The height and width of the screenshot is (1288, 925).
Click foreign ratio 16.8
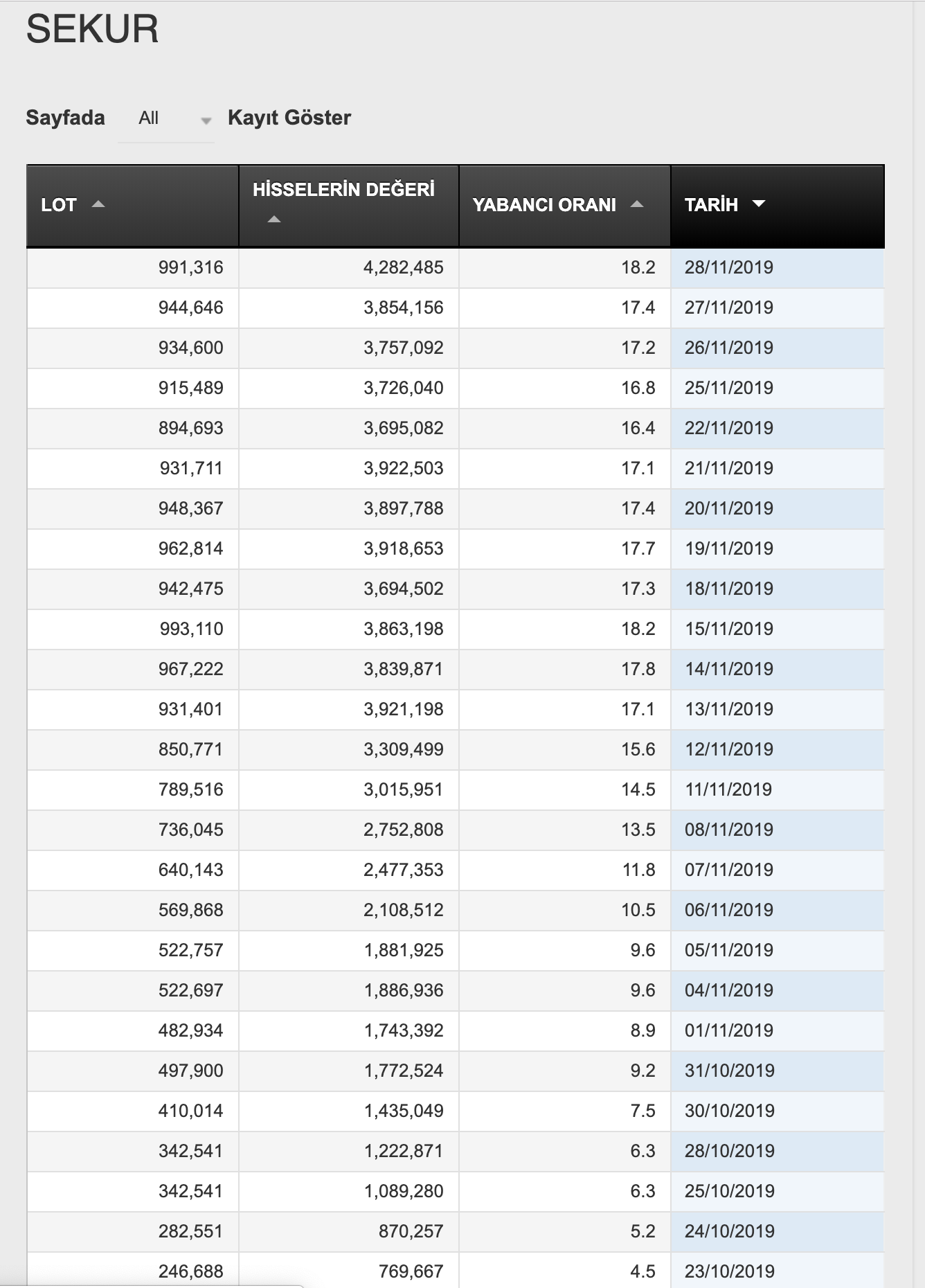click(638, 388)
